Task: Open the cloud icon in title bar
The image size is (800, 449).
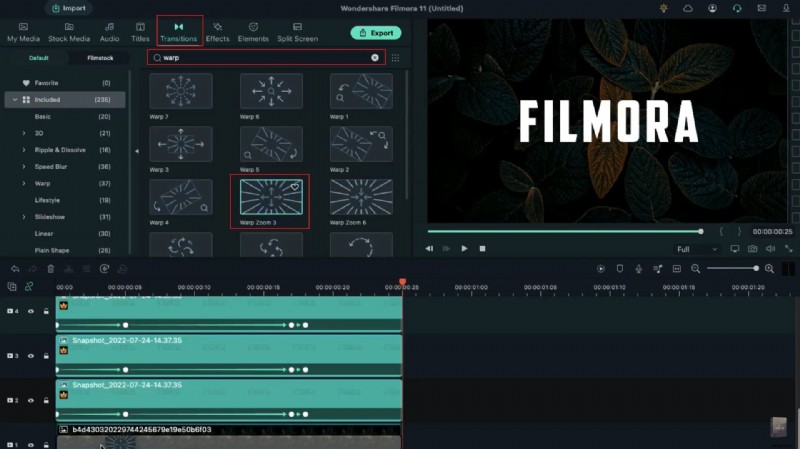Action: pos(688,8)
